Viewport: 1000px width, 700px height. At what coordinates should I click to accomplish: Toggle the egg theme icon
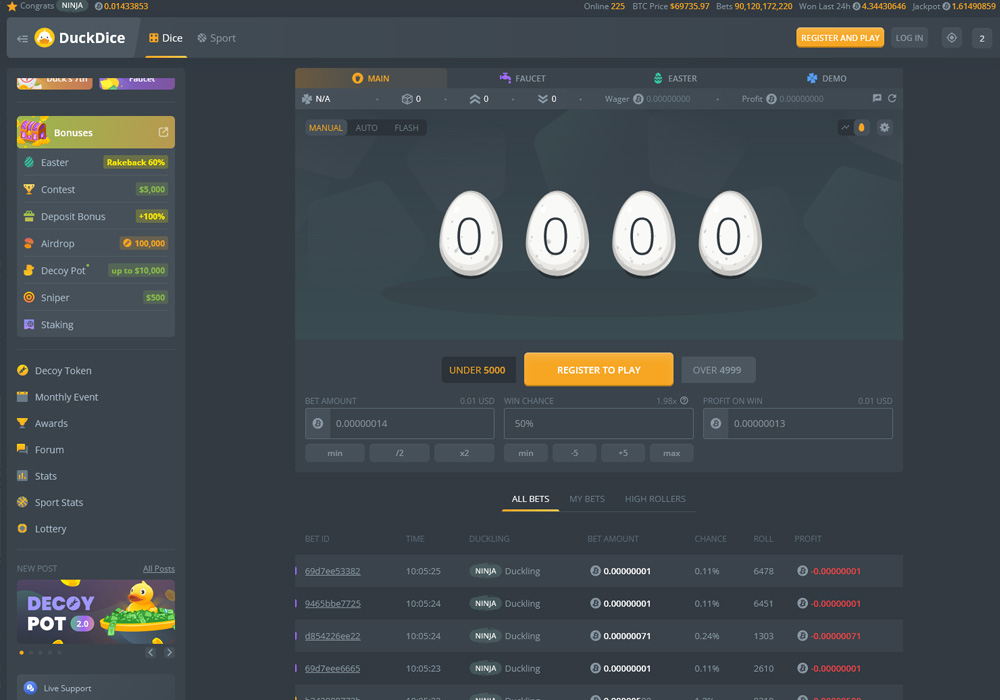click(x=862, y=128)
